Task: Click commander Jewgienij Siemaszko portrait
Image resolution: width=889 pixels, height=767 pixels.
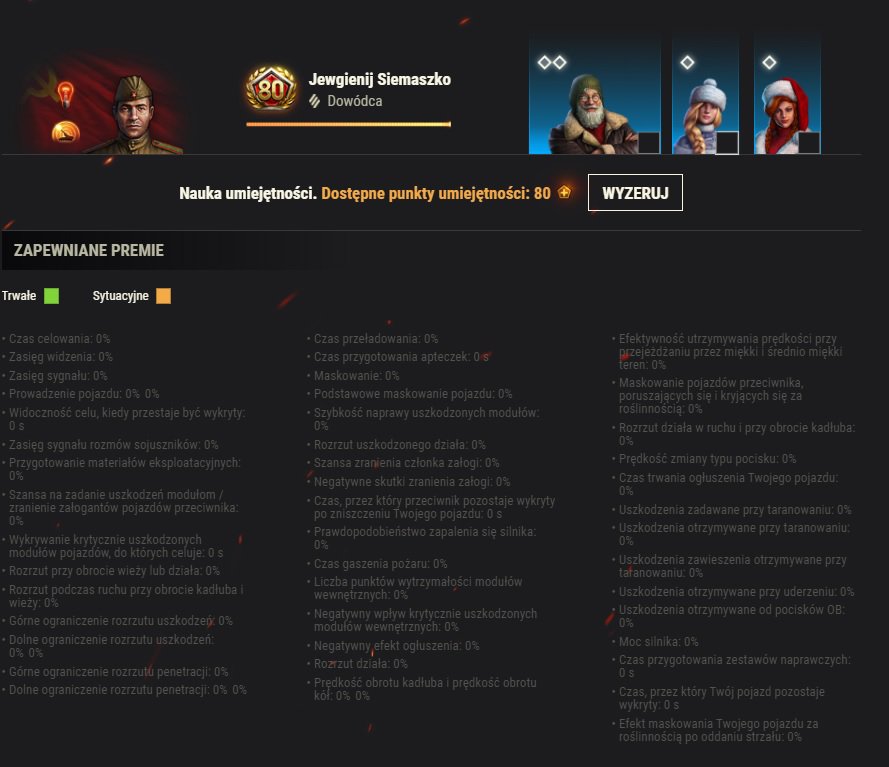Action: click(x=134, y=115)
